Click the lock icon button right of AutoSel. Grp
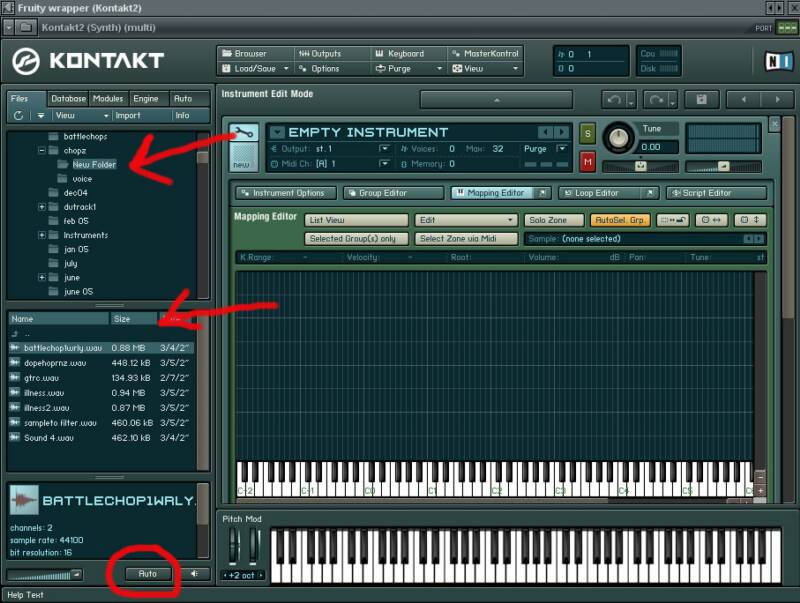The image size is (800, 603). (x=672, y=220)
